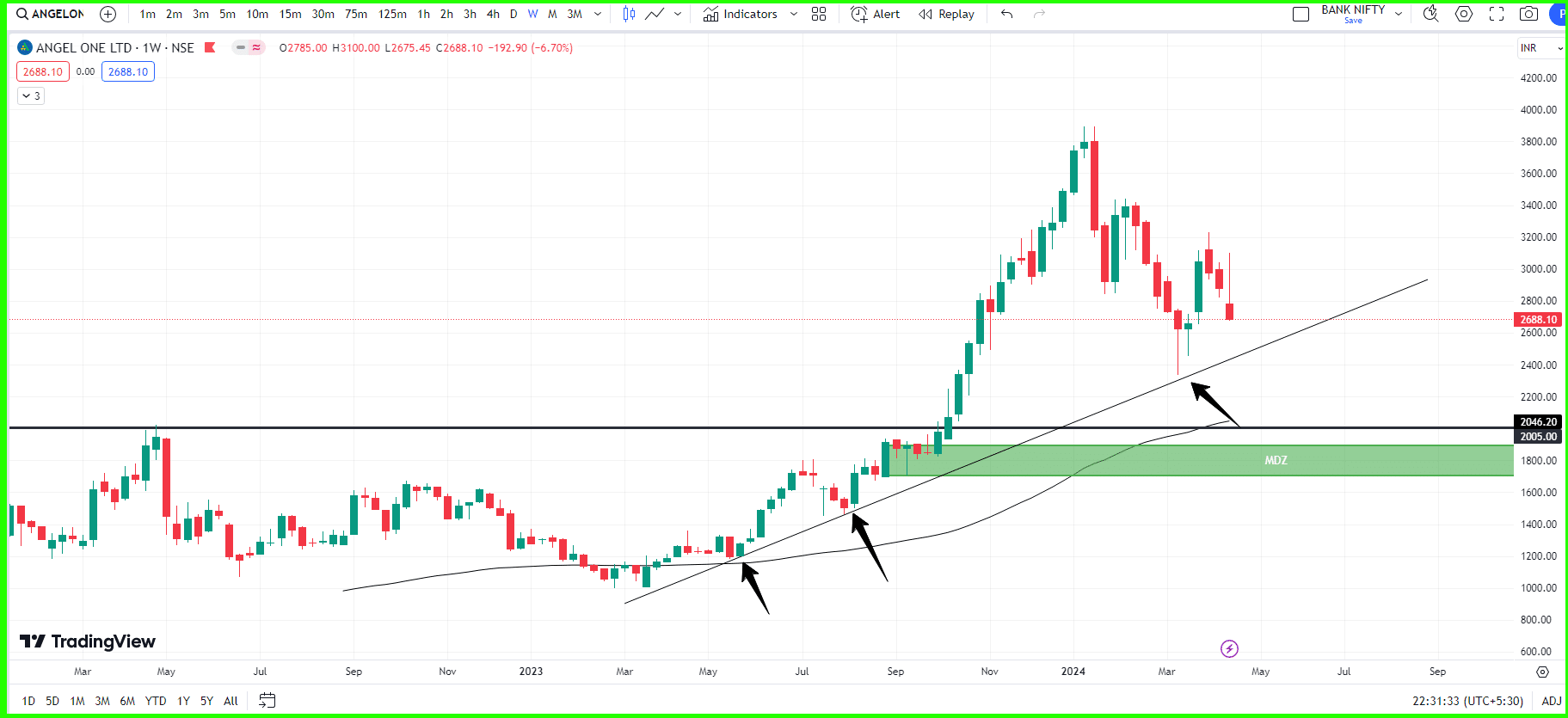
Task: Click the compare or add symbol plus icon
Action: tap(108, 14)
